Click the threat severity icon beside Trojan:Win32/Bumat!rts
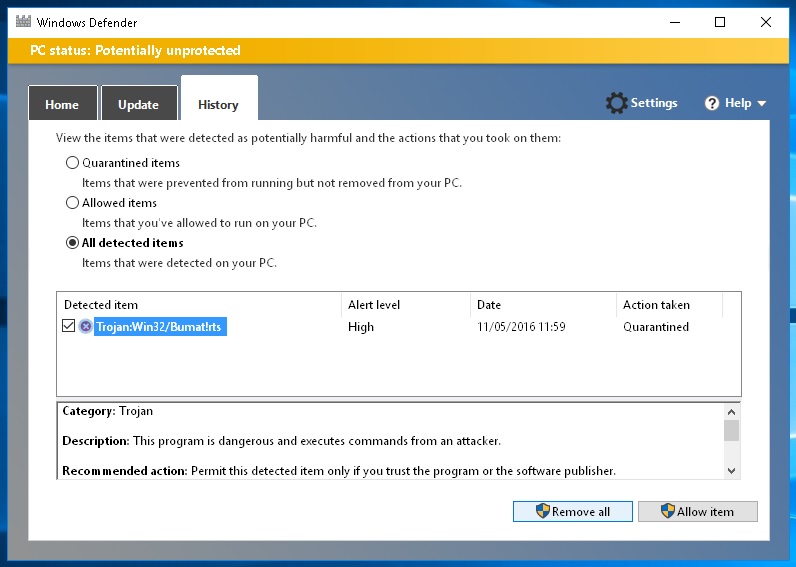The height and width of the screenshot is (567, 796). click(x=86, y=326)
